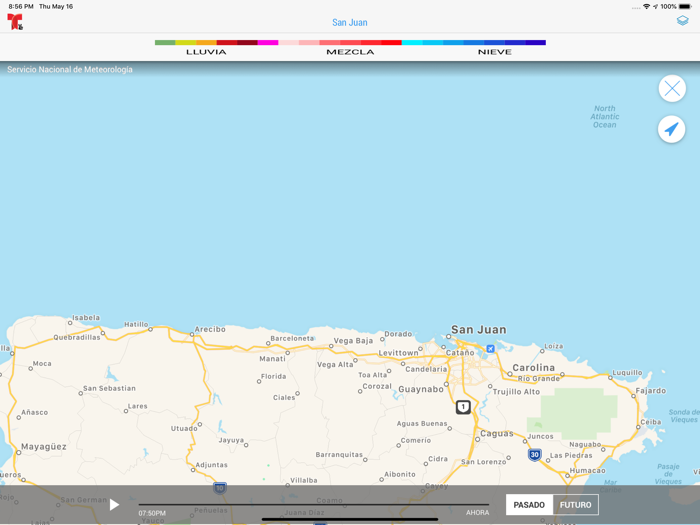
Task: Click the AHORA timeline end label
Action: pyautogui.click(x=477, y=512)
